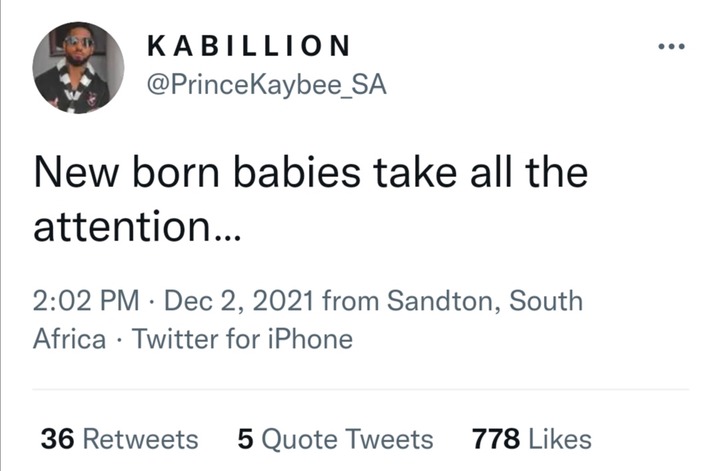This screenshot has height=471, width=720.
Task: Click the bold number 5 before Quote Tweets
Action: (x=245, y=439)
